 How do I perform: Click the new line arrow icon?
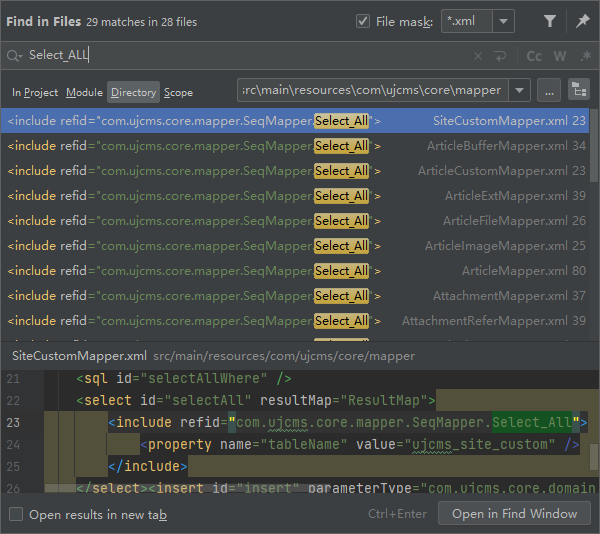(x=500, y=56)
